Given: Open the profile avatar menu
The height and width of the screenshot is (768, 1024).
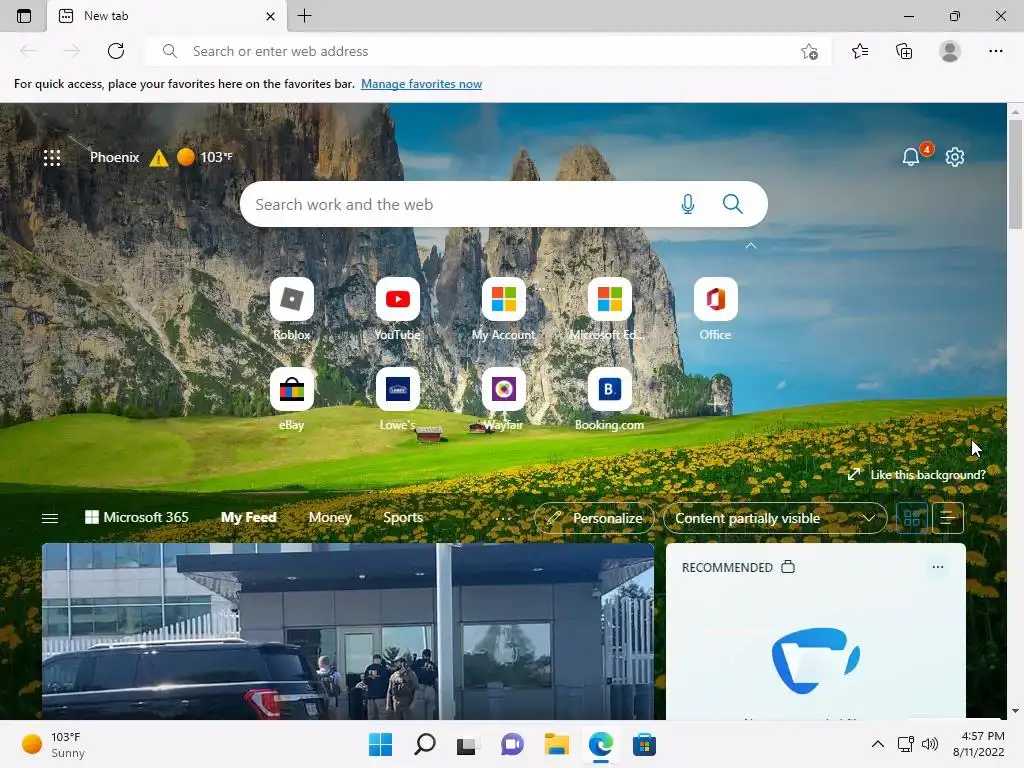Looking at the screenshot, I should pos(950,51).
